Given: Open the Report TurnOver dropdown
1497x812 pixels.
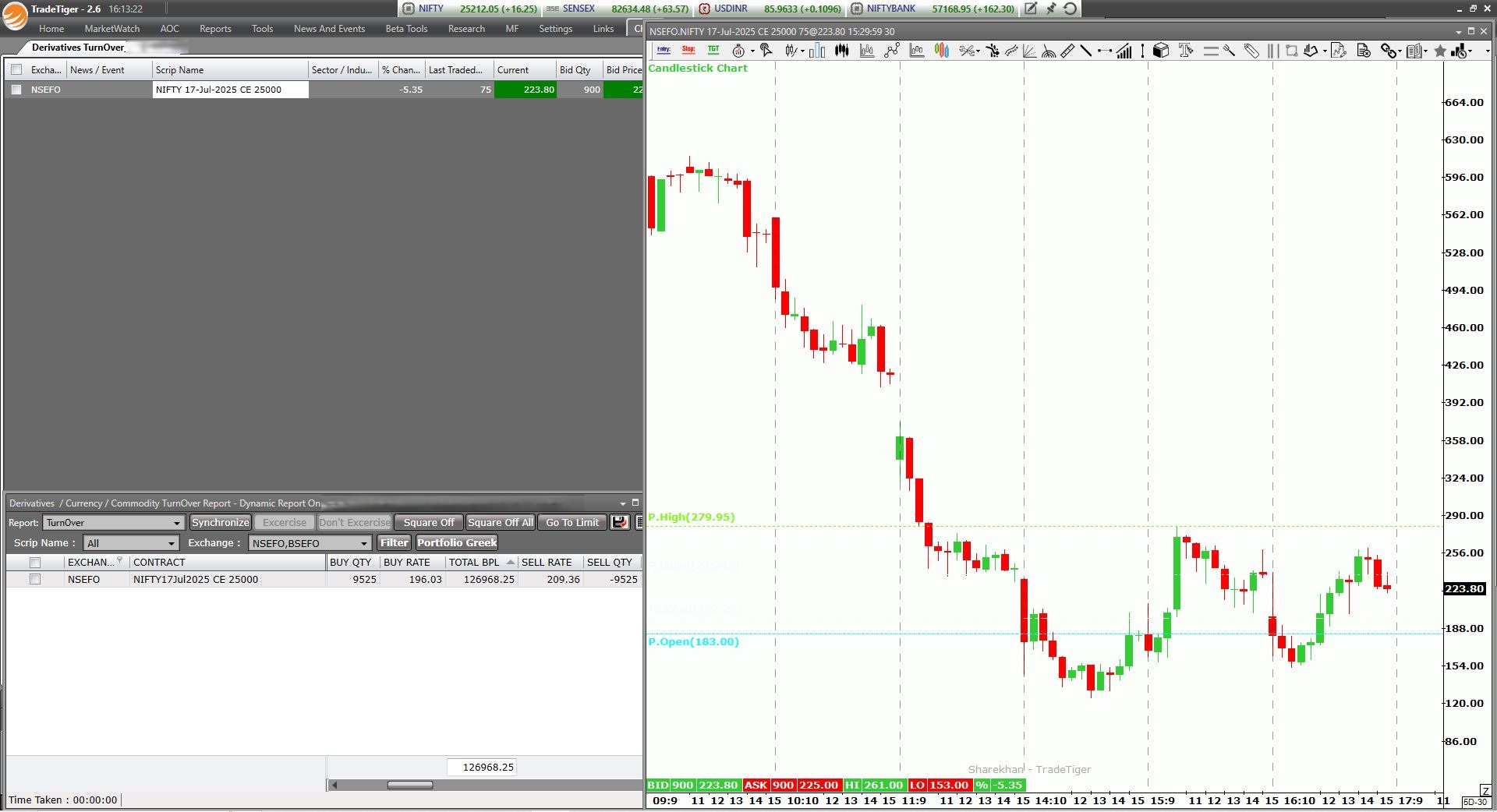Looking at the screenshot, I should (x=114, y=523).
